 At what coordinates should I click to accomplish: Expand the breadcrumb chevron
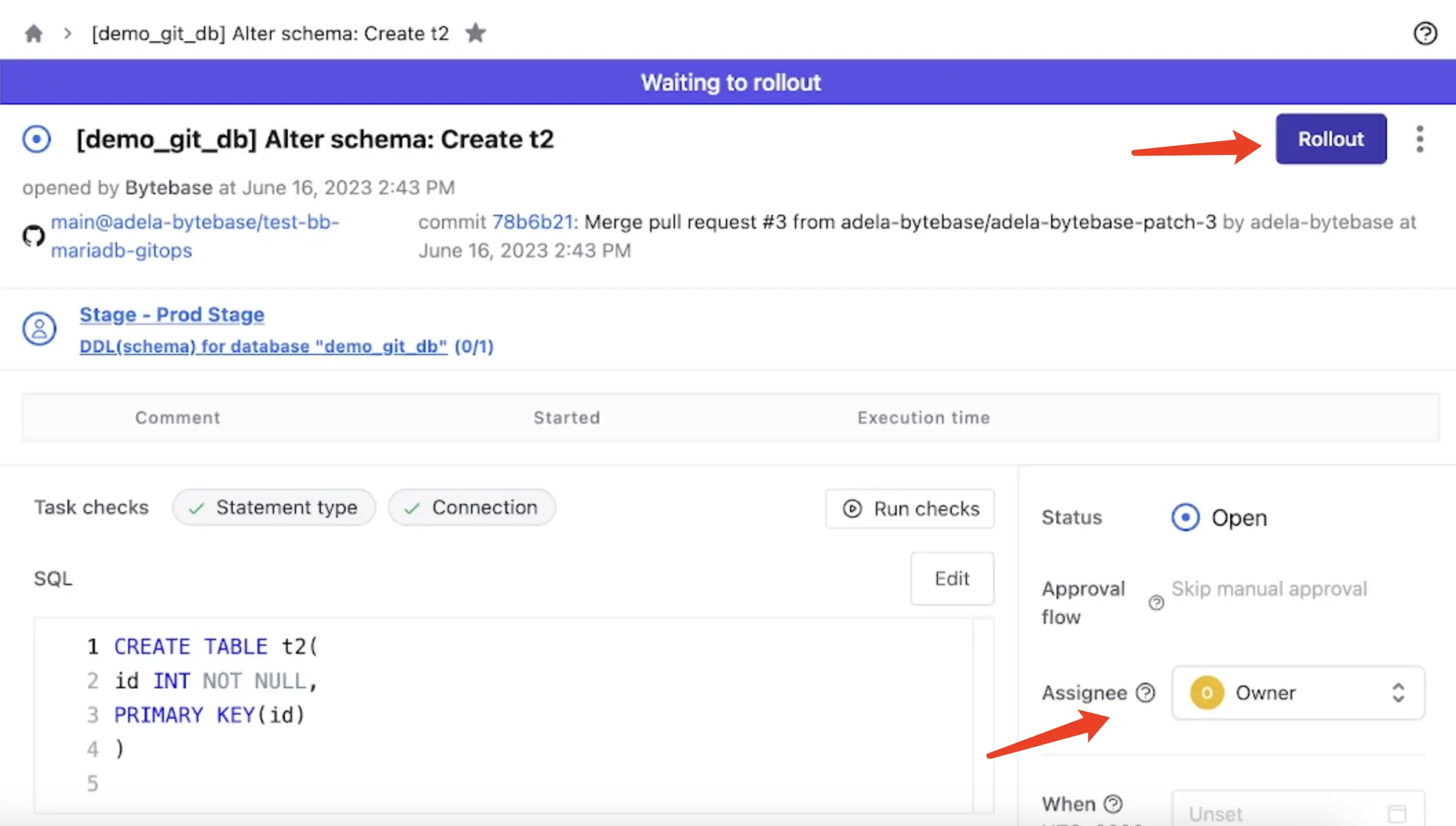tap(67, 32)
